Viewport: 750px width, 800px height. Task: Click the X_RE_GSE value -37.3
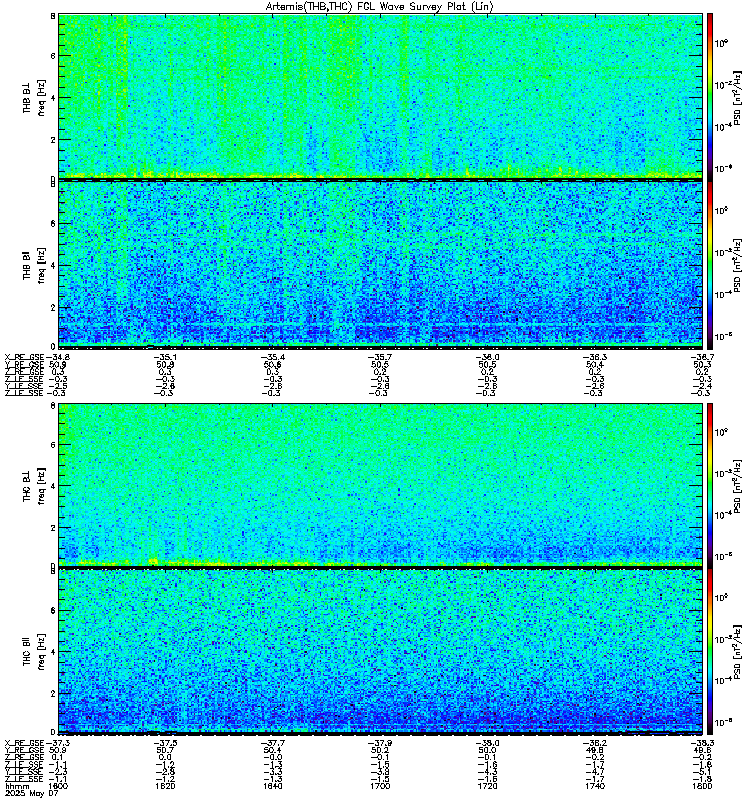pyautogui.click(x=58, y=743)
